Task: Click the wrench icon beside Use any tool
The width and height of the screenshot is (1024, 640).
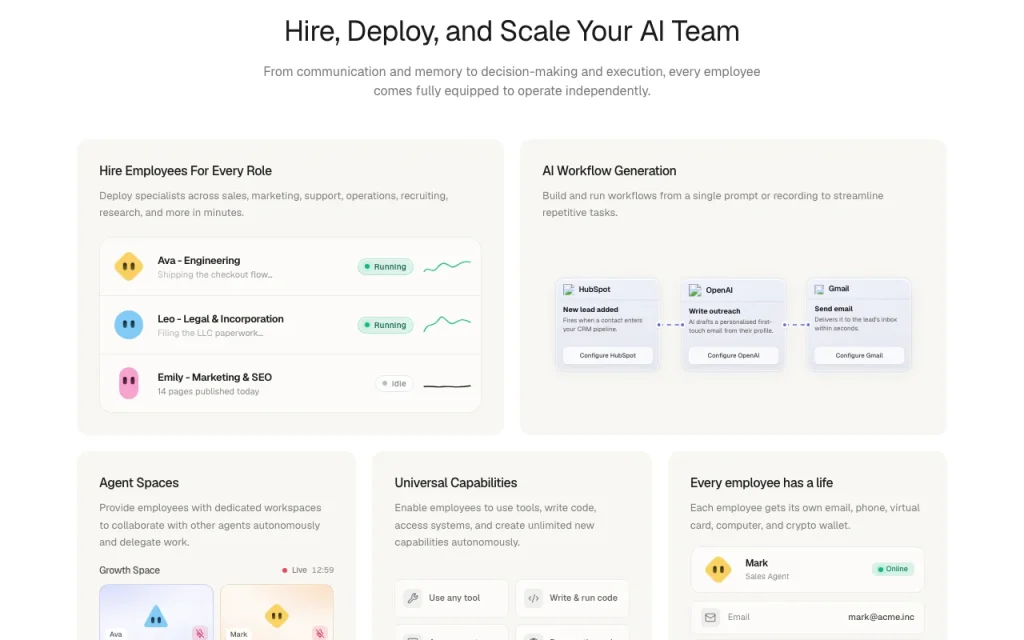Action: coord(413,598)
